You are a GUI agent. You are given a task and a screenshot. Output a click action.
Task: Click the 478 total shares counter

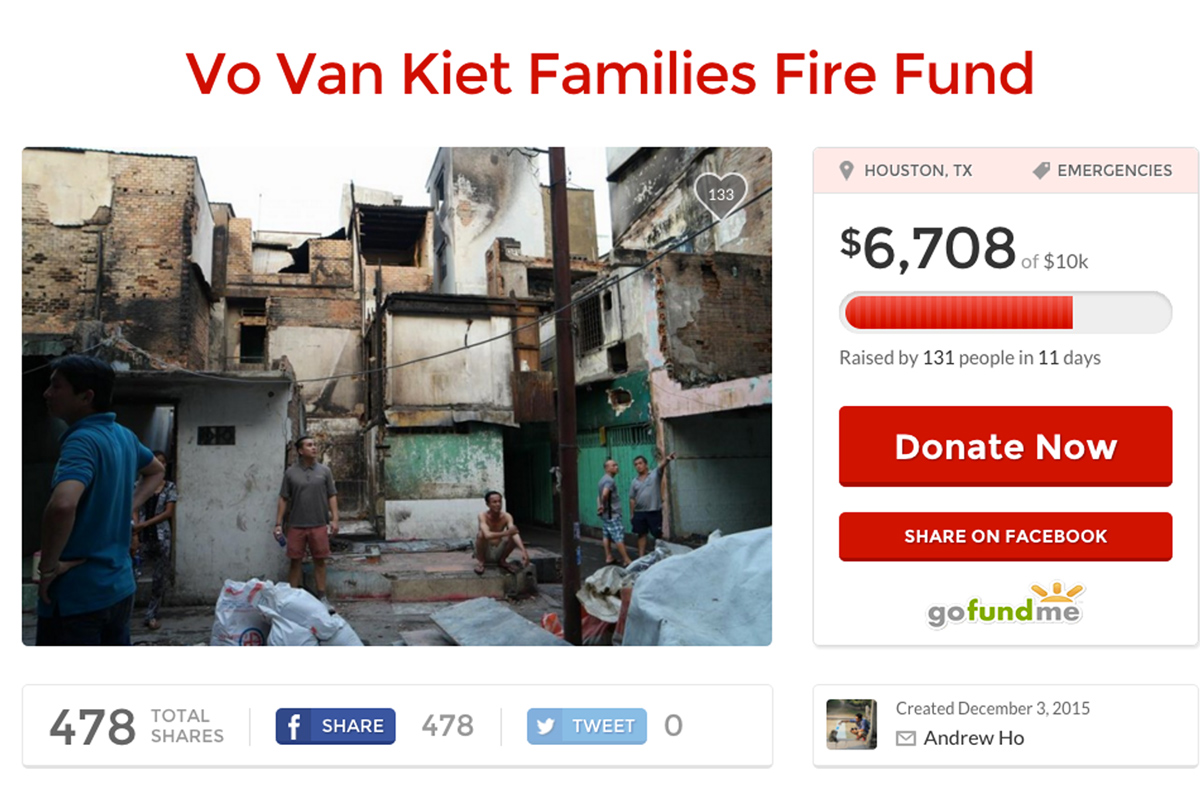[92, 726]
